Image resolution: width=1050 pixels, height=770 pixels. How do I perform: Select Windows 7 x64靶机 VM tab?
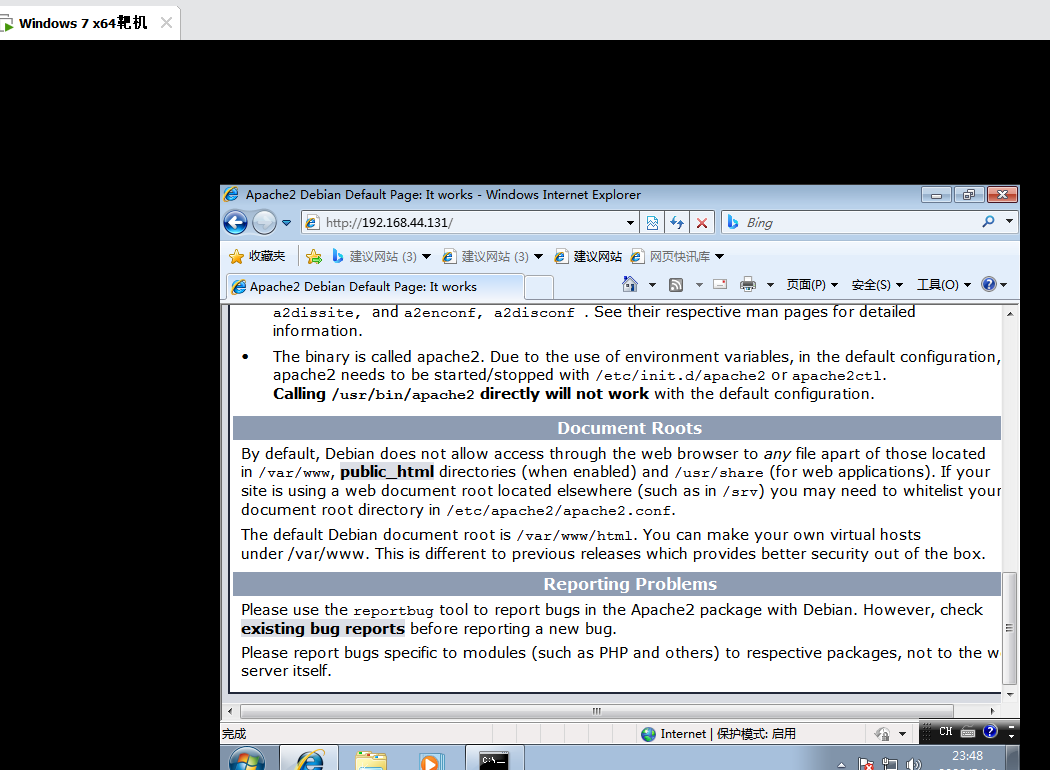(x=83, y=23)
